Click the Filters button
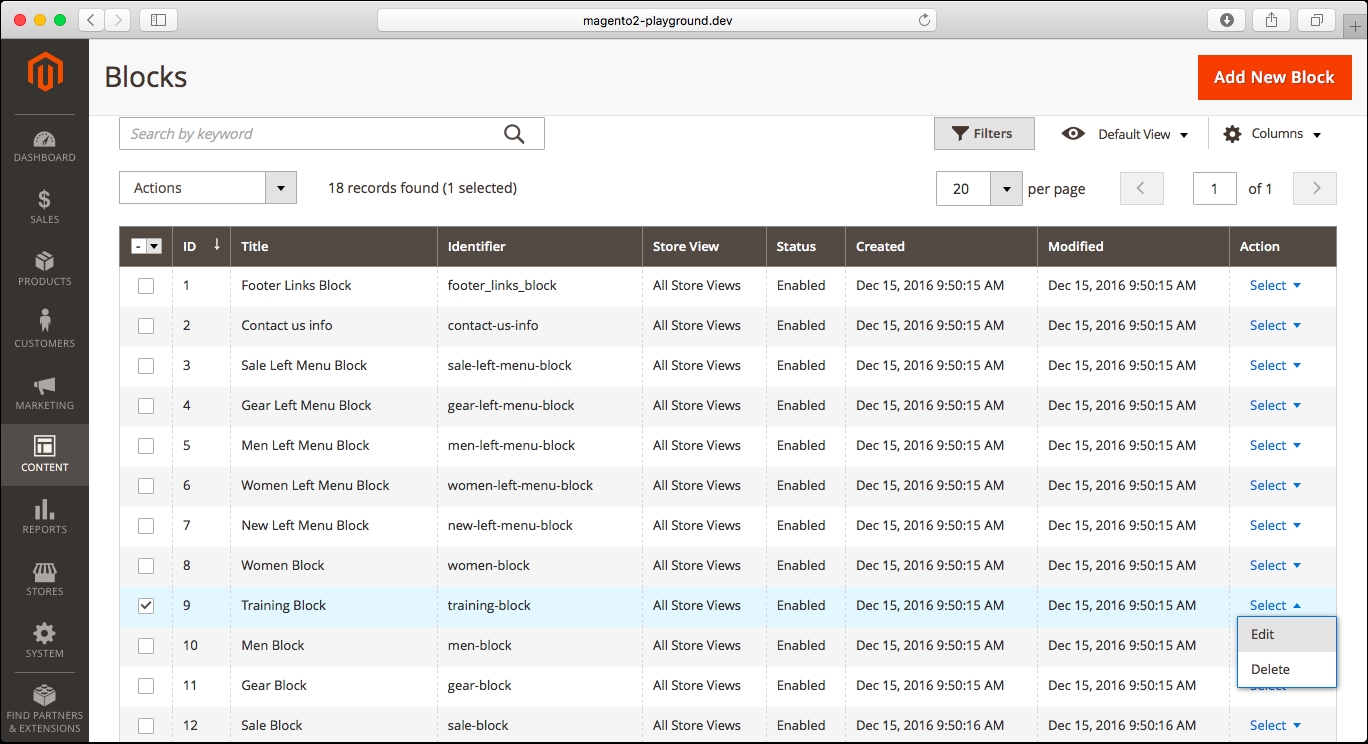Screen dimensions: 1368x744 coord(984,134)
